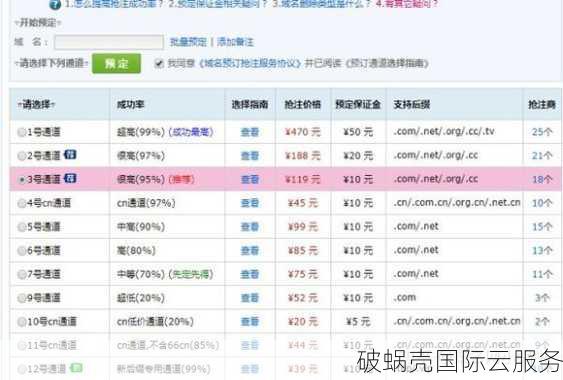The width and height of the screenshot is (563, 380).
Task: Open the 21个 registrar count link
Action: coord(542,156)
